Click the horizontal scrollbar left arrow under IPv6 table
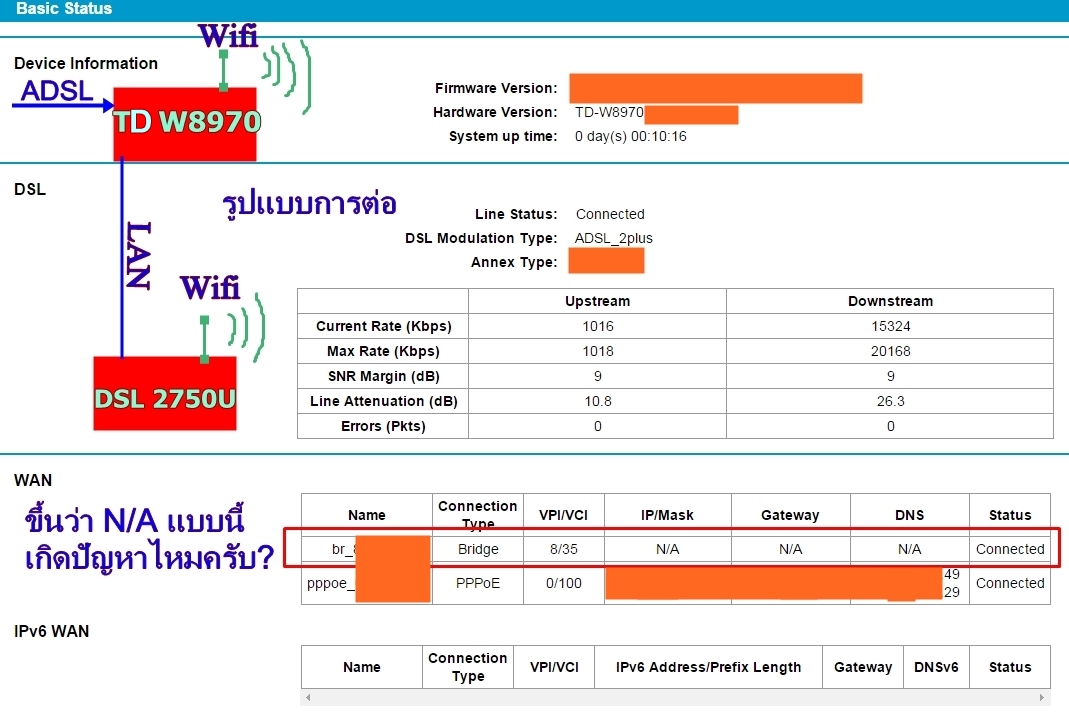 pos(308,698)
